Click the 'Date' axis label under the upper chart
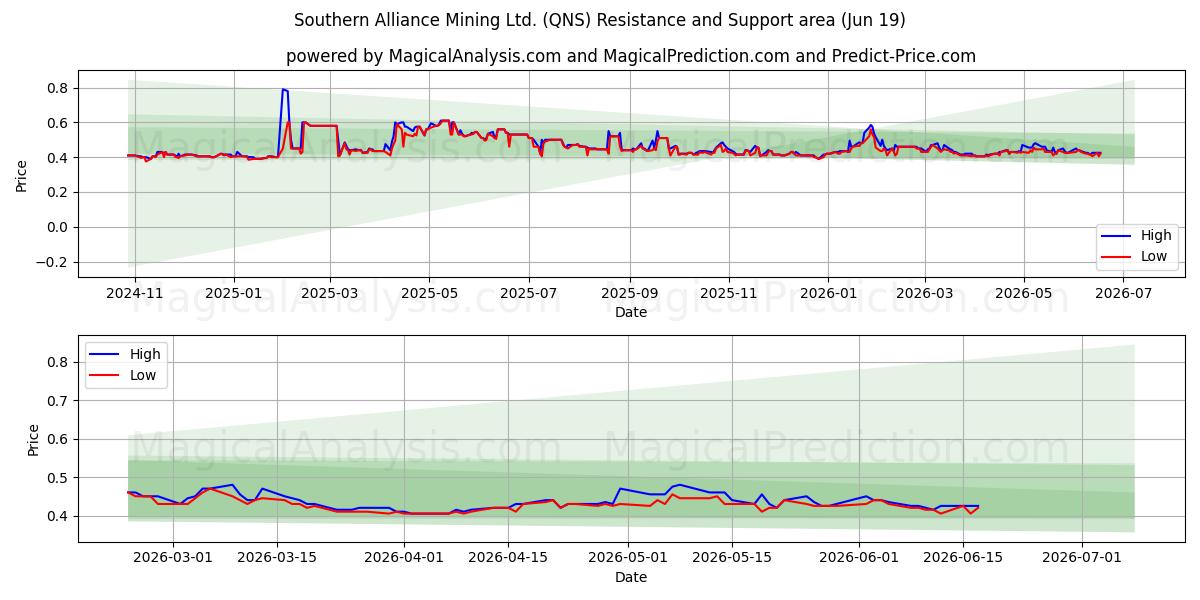The height and width of the screenshot is (600, 1200). [x=631, y=312]
